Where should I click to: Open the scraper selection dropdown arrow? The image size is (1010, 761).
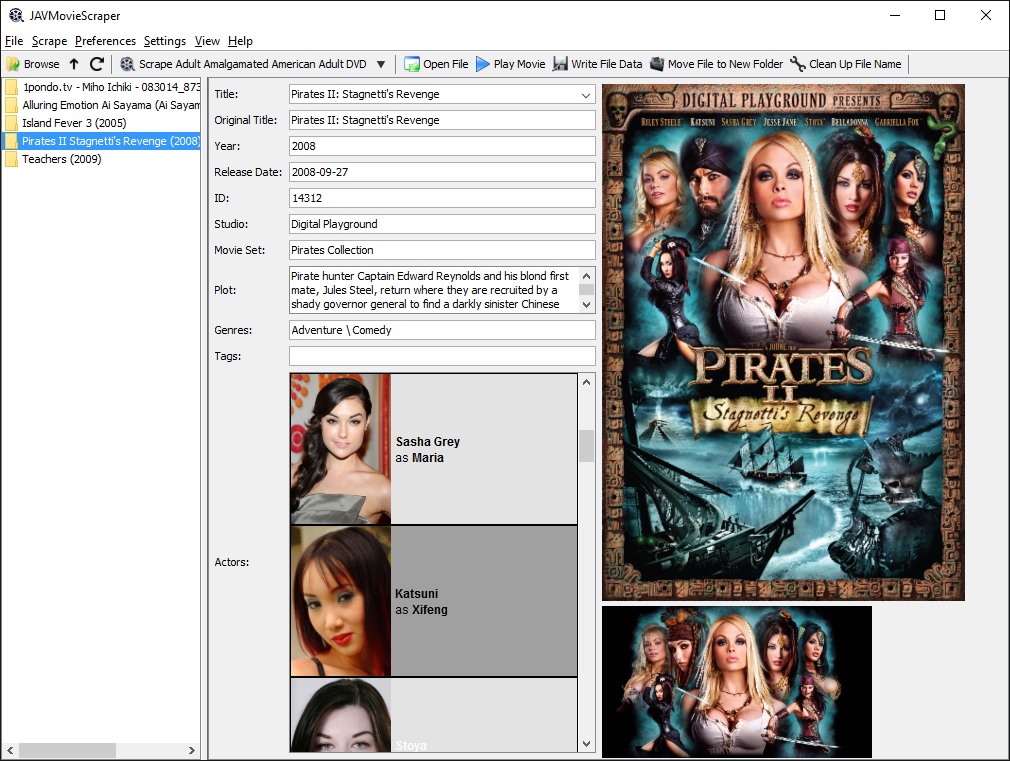381,64
